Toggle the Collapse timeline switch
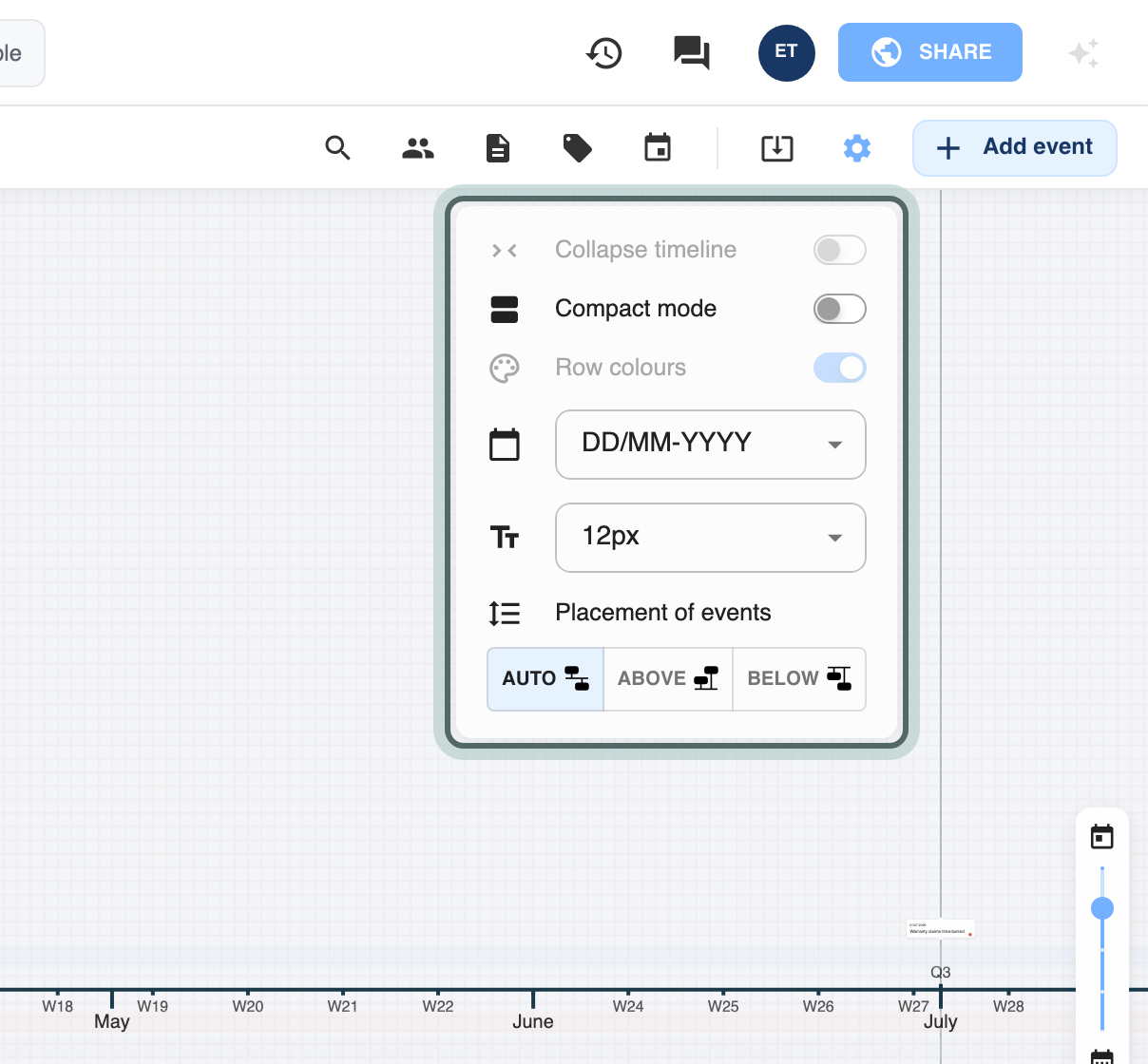 (840, 250)
